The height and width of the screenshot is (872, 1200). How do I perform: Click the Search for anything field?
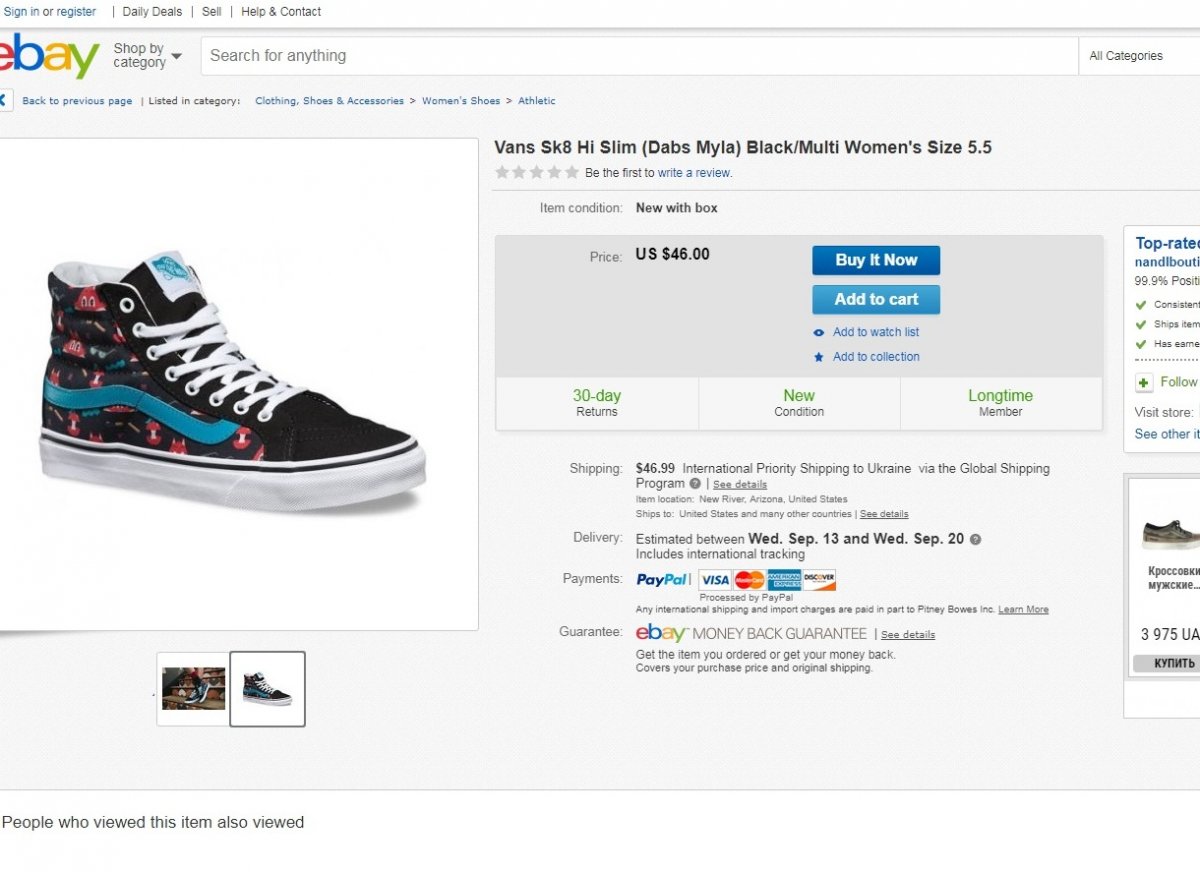(x=640, y=56)
